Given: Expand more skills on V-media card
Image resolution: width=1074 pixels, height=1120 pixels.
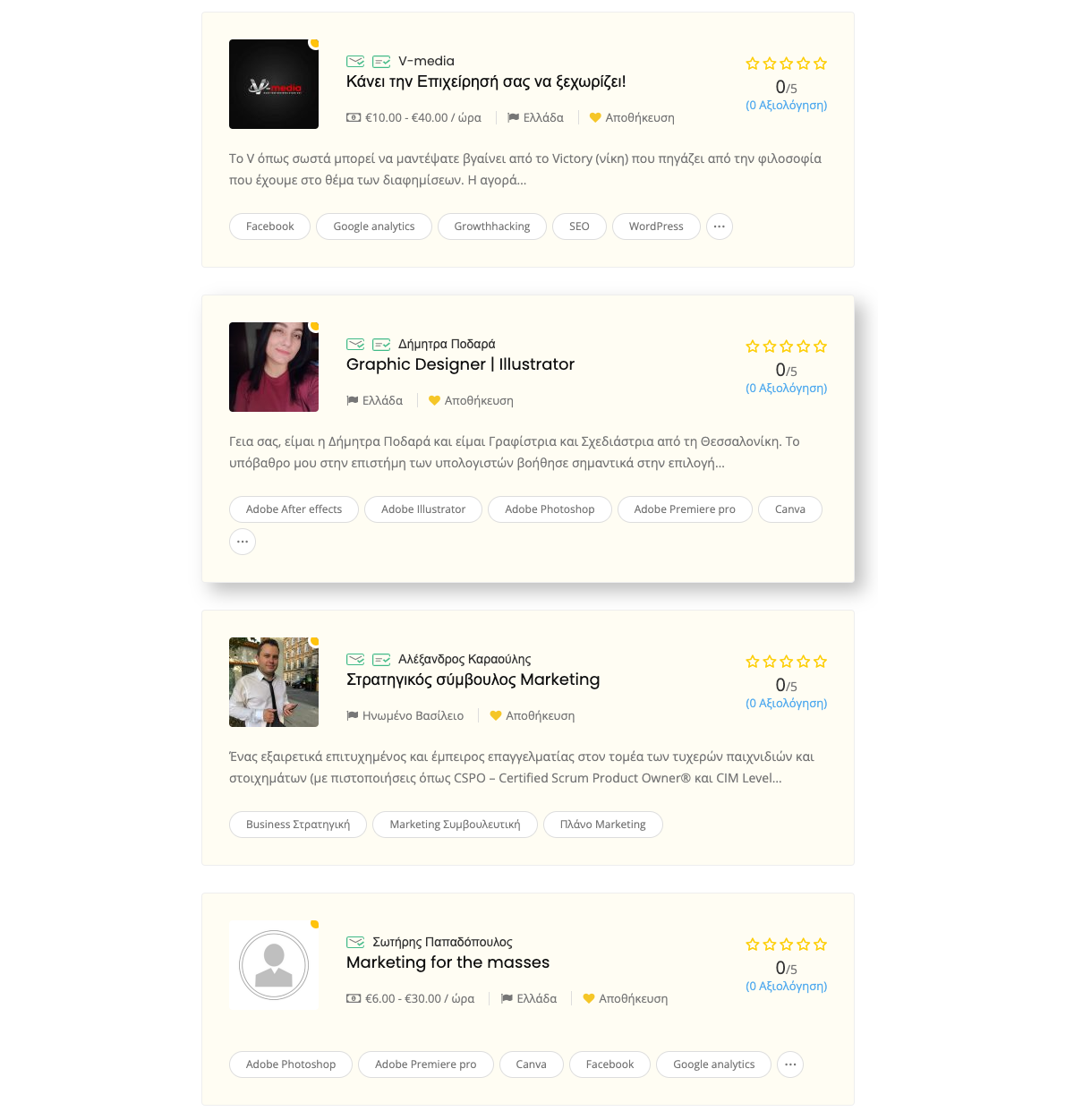Looking at the screenshot, I should point(720,227).
